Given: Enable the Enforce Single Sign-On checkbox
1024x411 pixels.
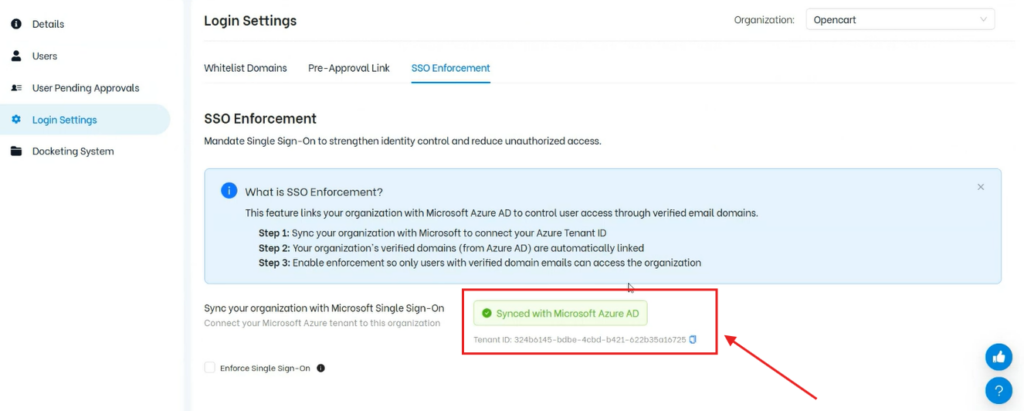Looking at the screenshot, I should [x=210, y=368].
